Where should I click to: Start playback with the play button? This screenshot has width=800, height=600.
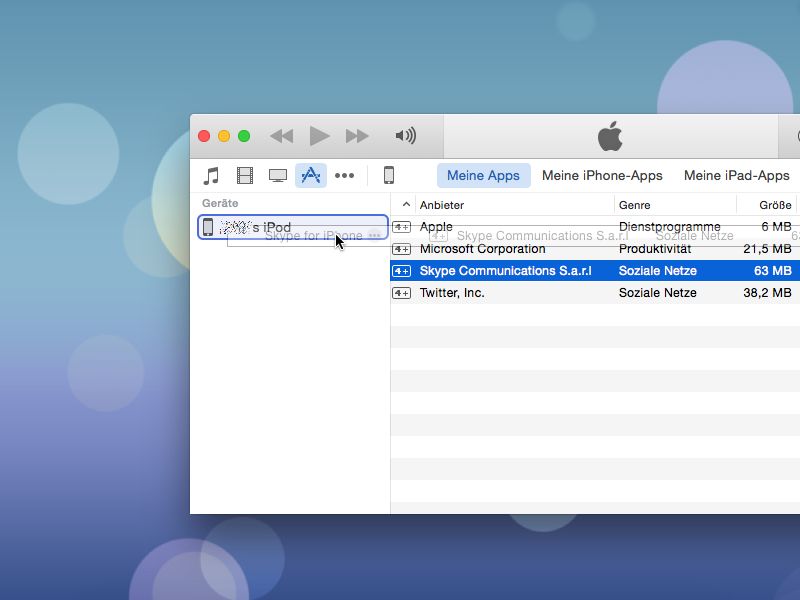tap(319, 136)
